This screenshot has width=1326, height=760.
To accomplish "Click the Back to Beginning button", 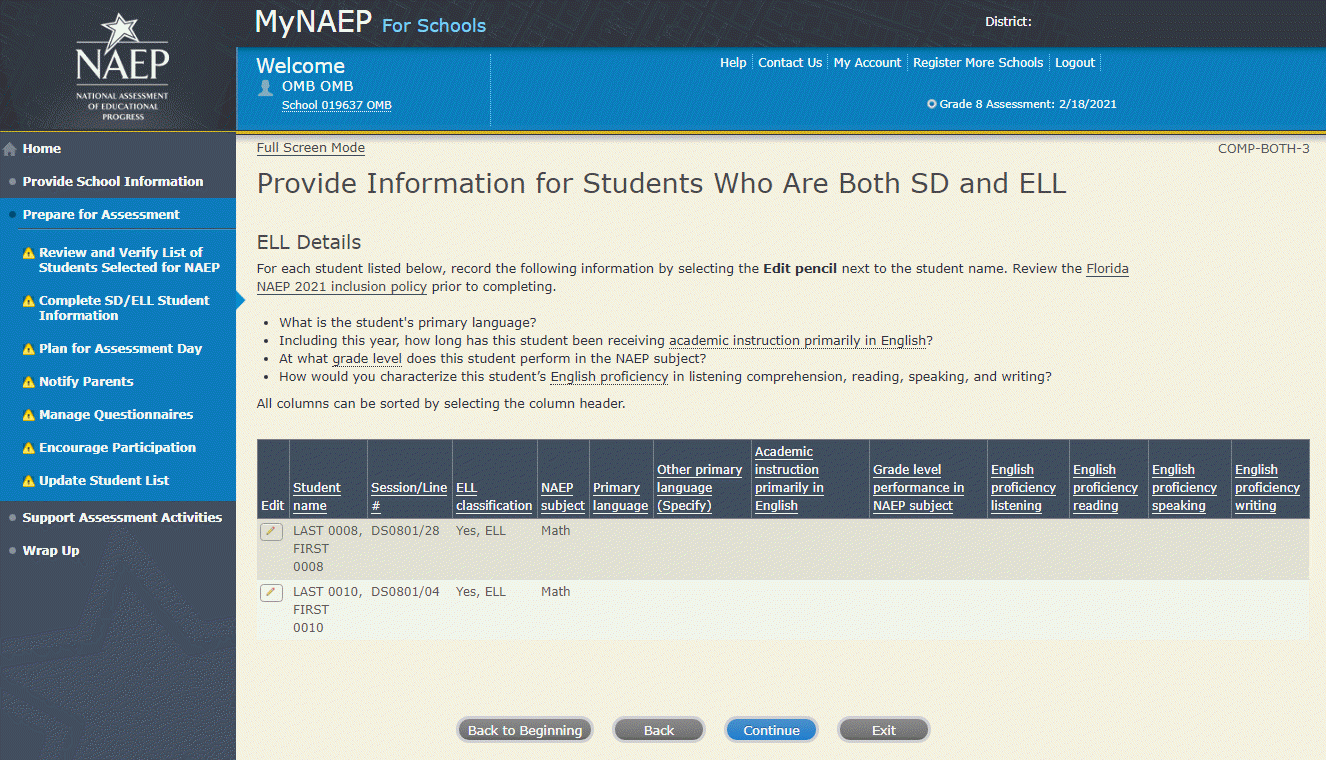I will tap(525, 730).
